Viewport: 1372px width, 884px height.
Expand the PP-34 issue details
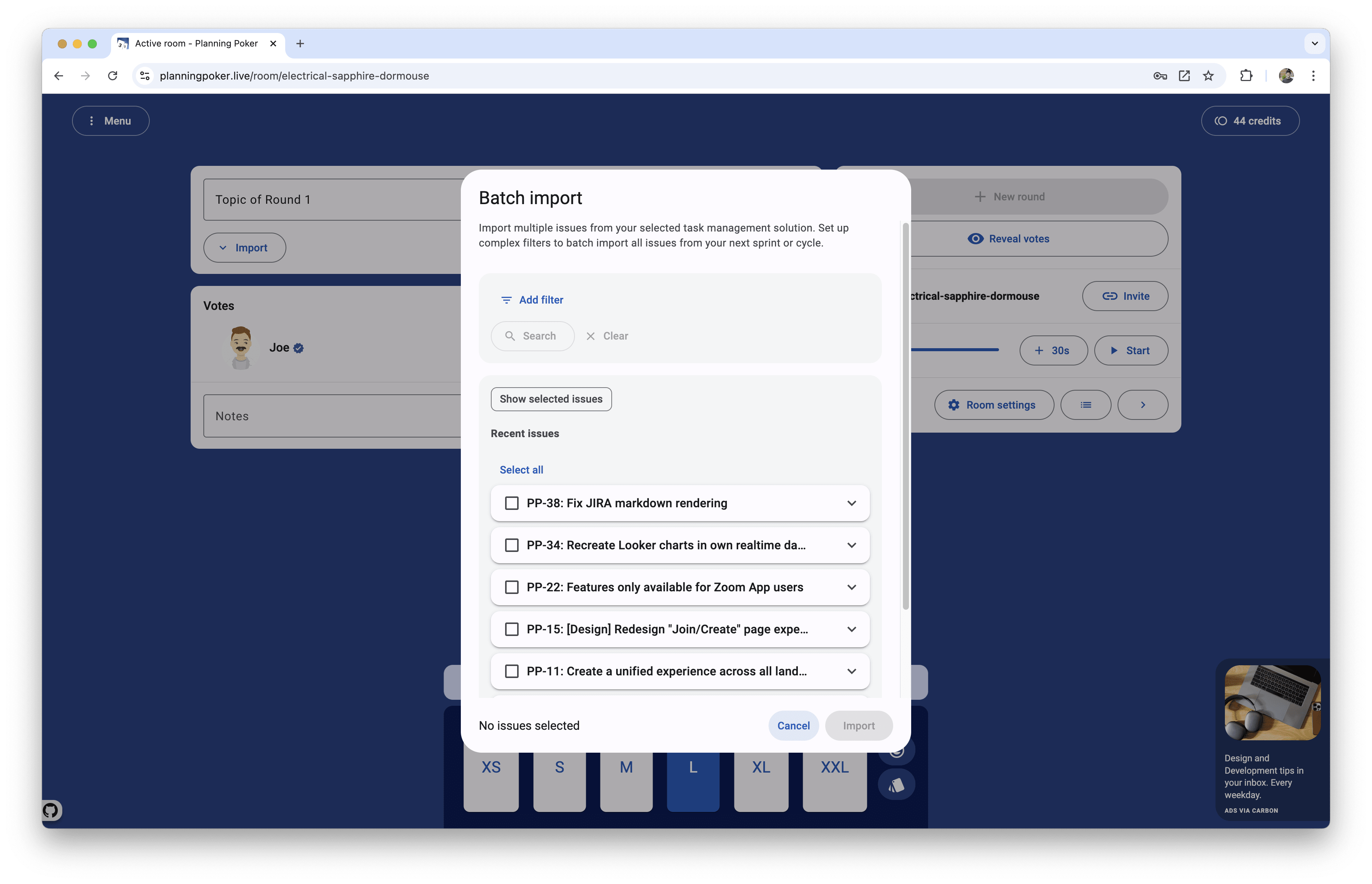click(851, 545)
